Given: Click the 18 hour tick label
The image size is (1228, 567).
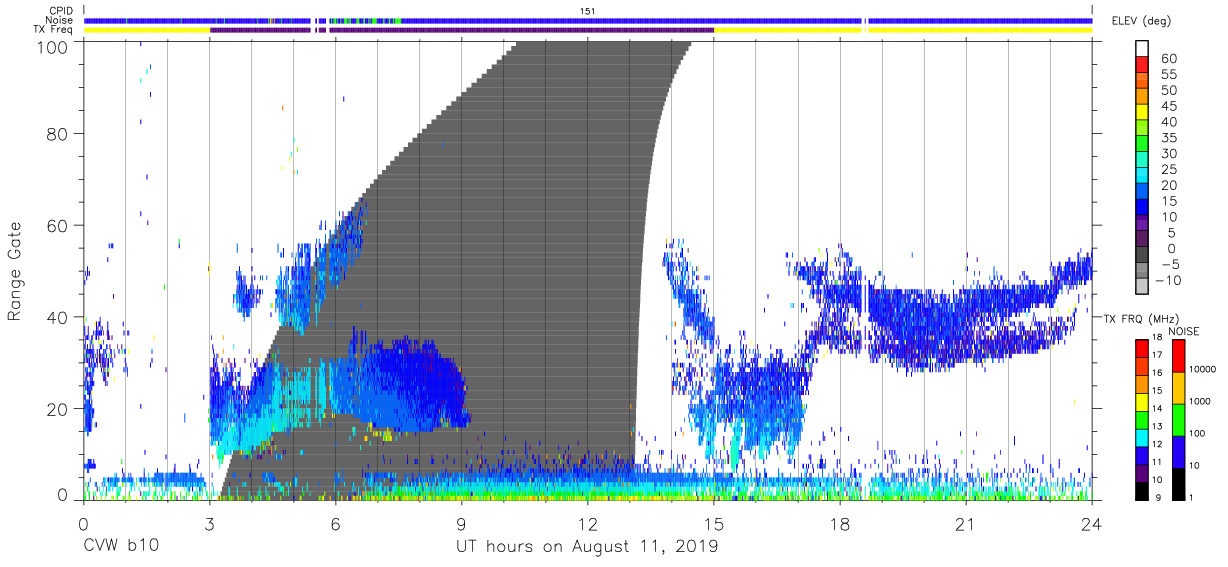Looking at the screenshot, I should [840, 524].
